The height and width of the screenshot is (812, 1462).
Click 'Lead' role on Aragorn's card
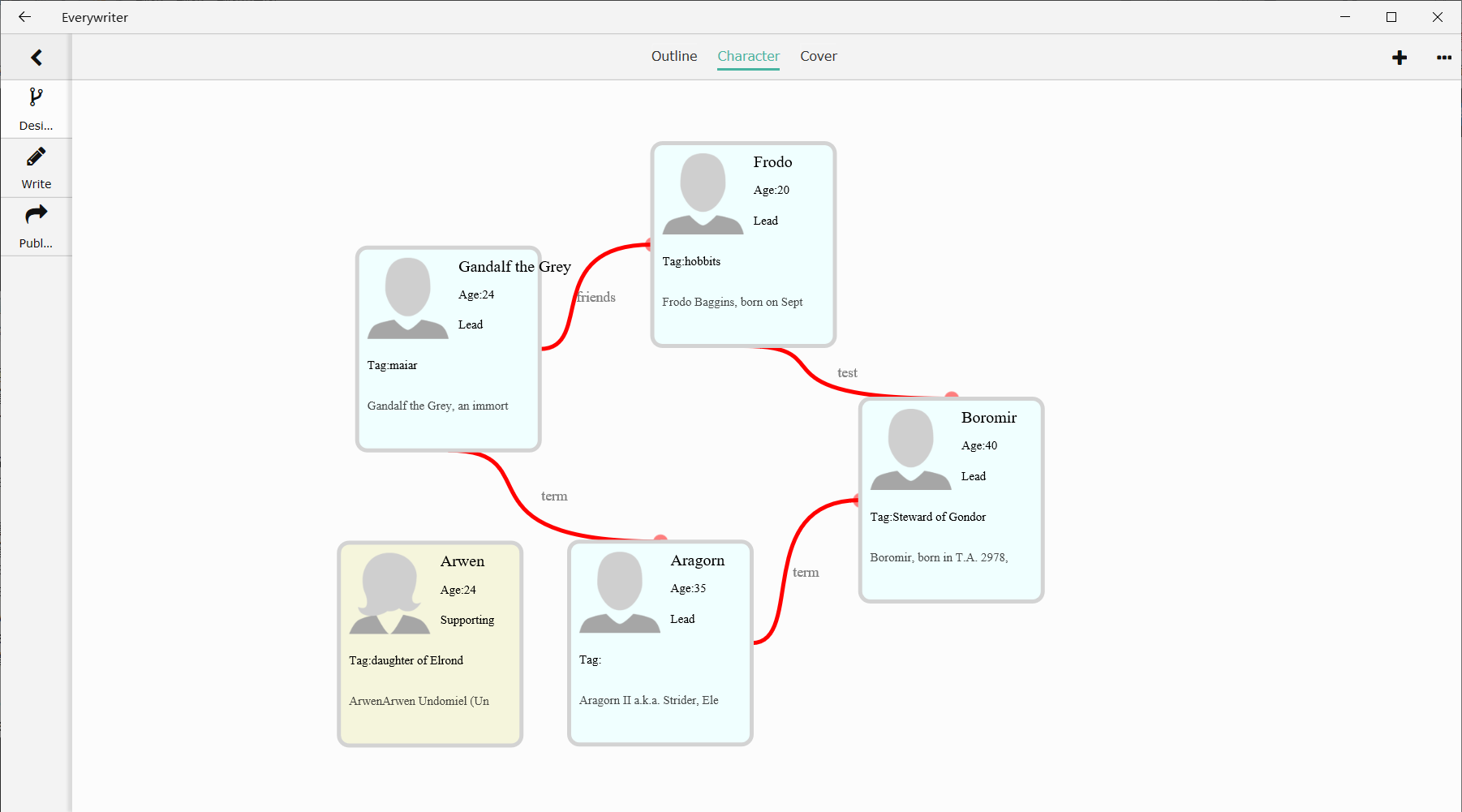[682, 619]
